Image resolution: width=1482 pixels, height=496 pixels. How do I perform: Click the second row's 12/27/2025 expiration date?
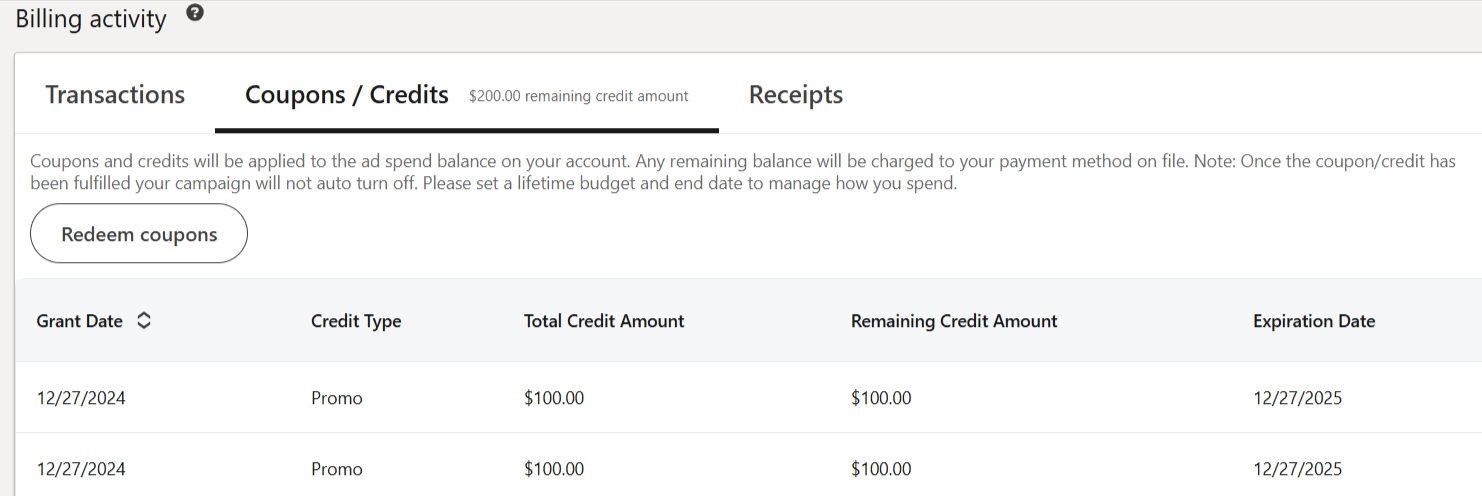click(1297, 469)
